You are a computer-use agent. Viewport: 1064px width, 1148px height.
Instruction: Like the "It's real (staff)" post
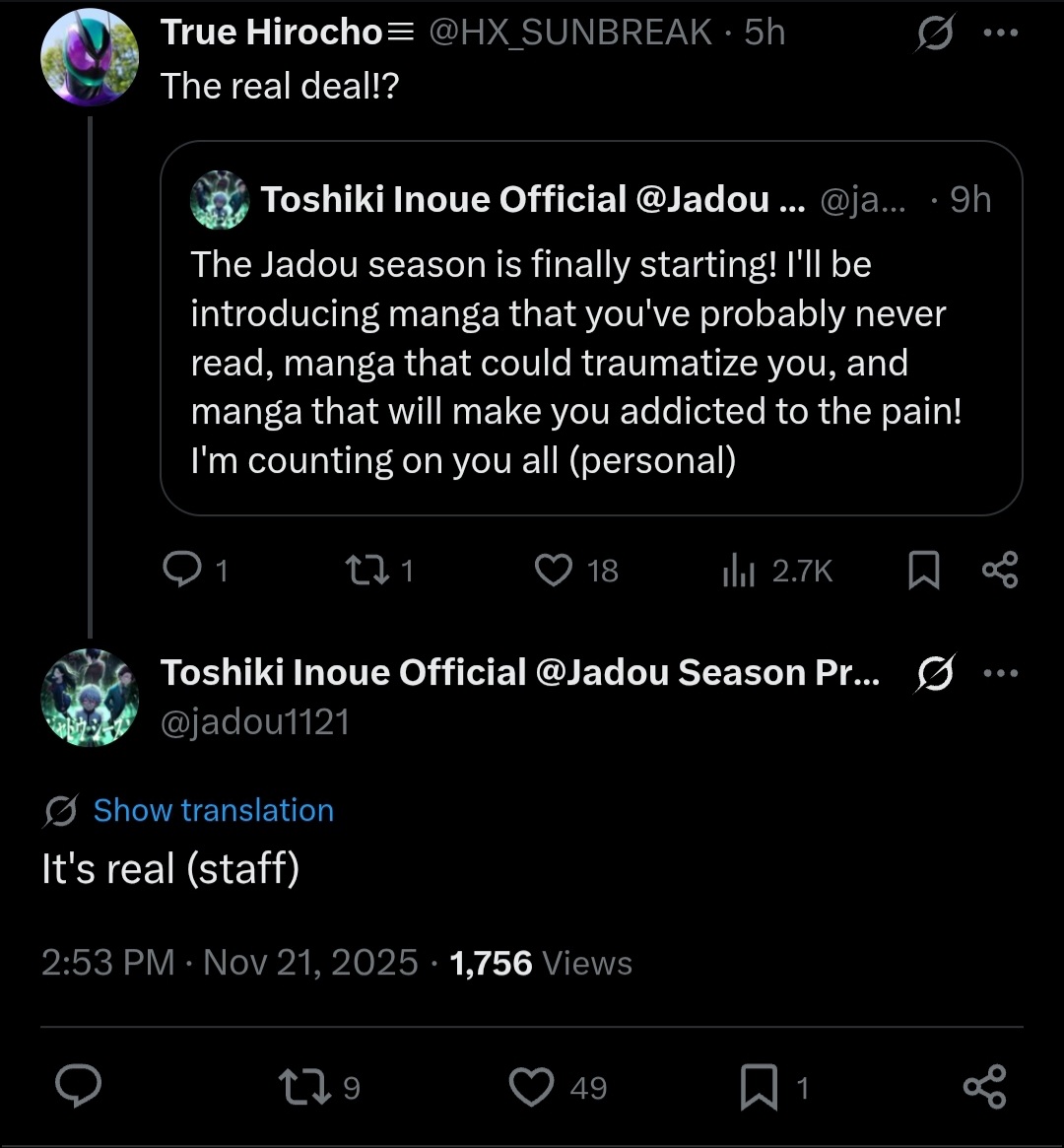[531, 1087]
